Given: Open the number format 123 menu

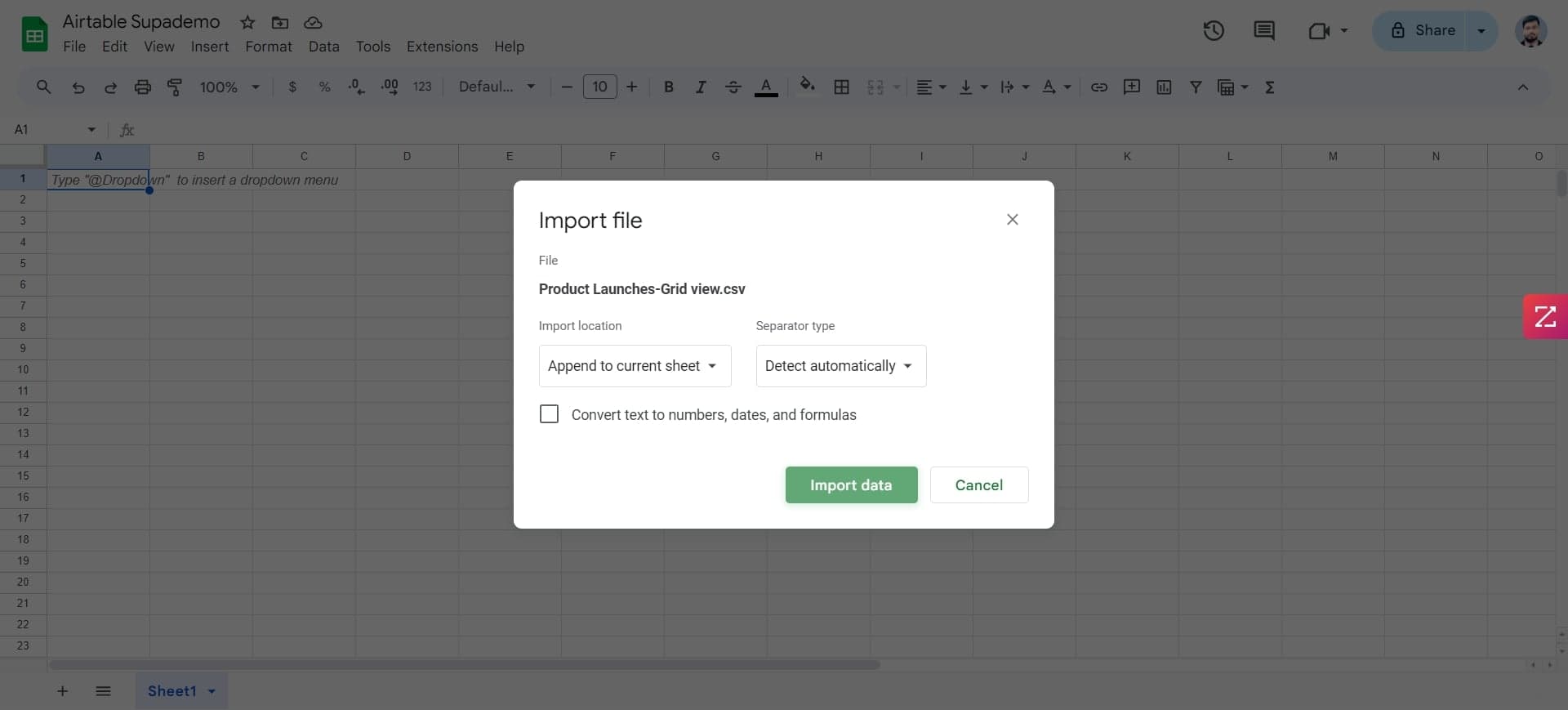Looking at the screenshot, I should coord(422,87).
